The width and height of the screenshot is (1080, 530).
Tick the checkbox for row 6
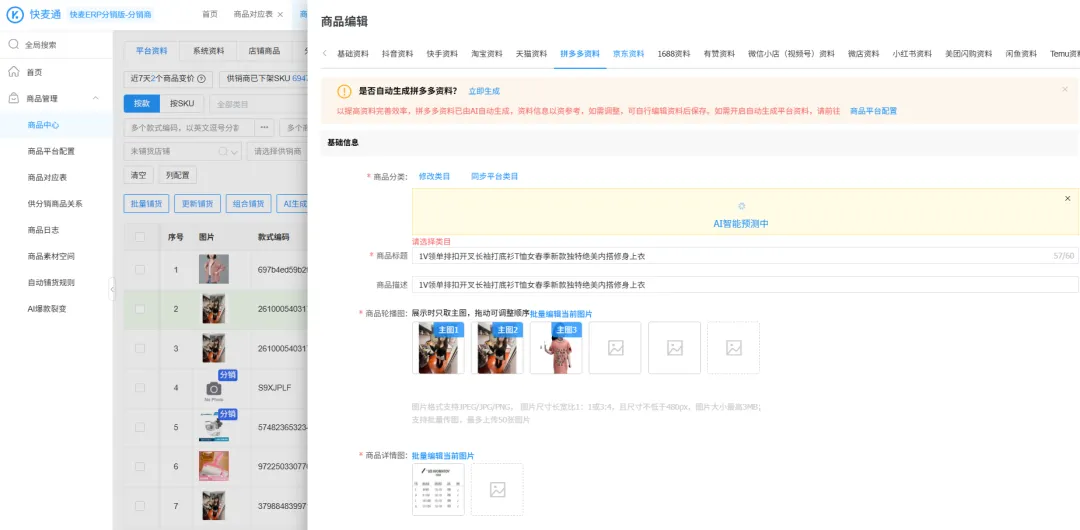pyautogui.click(x=140, y=466)
